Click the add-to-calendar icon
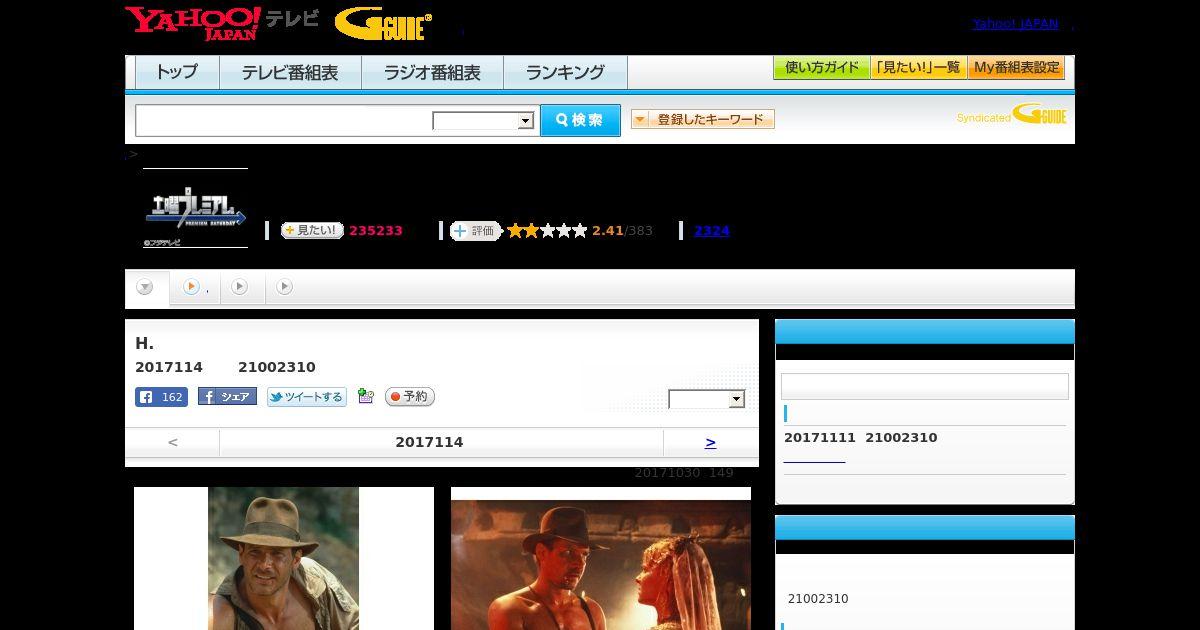The width and height of the screenshot is (1200, 630). pyautogui.click(x=365, y=397)
